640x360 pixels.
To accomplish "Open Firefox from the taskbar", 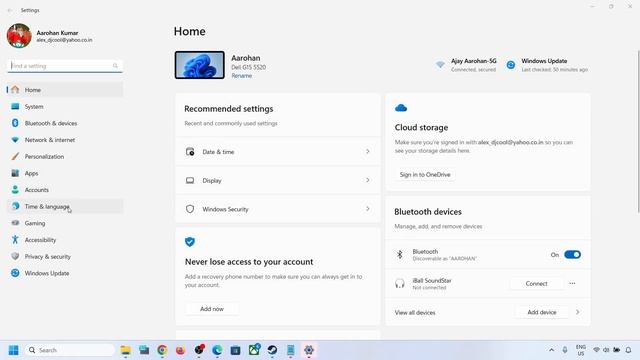I will click(x=180, y=350).
